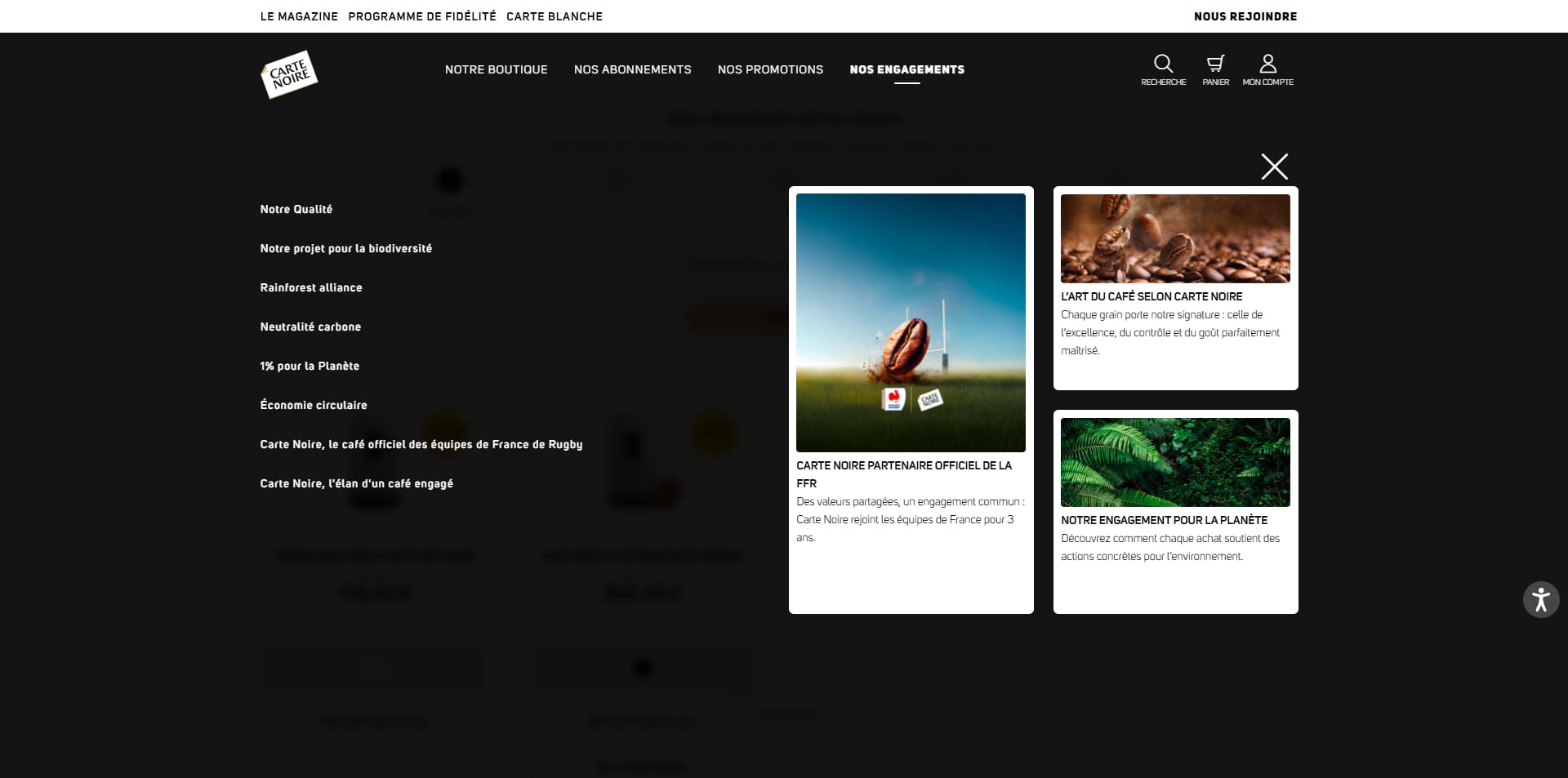The image size is (1568, 778).
Task: Click 1% pour la Planète
Action: coord(310,366)
